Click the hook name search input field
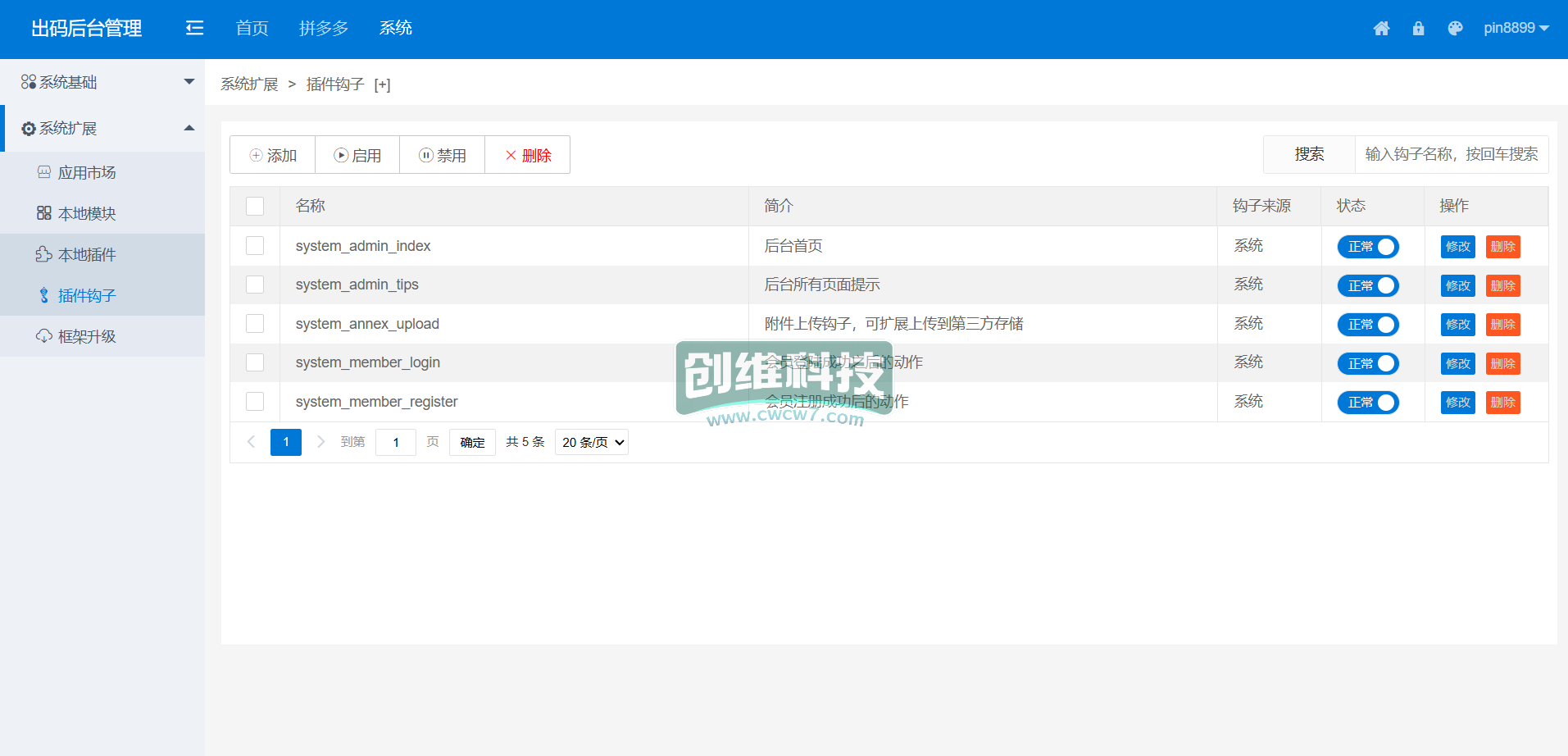The width and height of the screenshot is (1568, 756). pyautogui.click(x=1451, y=154)
